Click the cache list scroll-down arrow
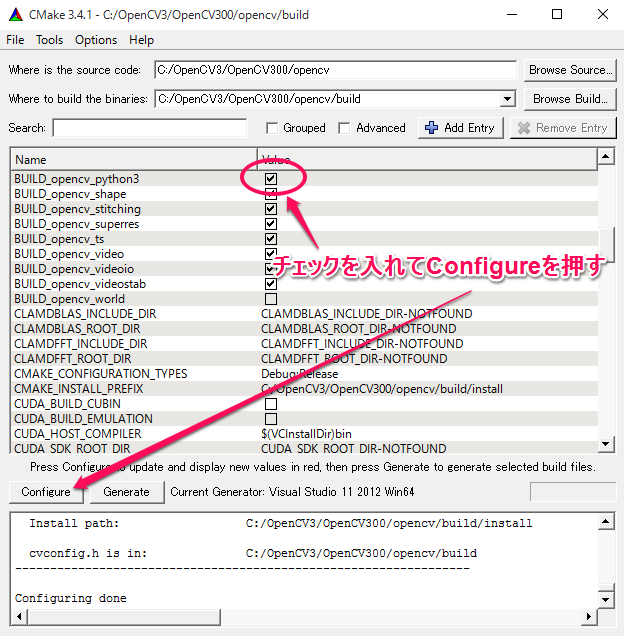 [606, 444]
